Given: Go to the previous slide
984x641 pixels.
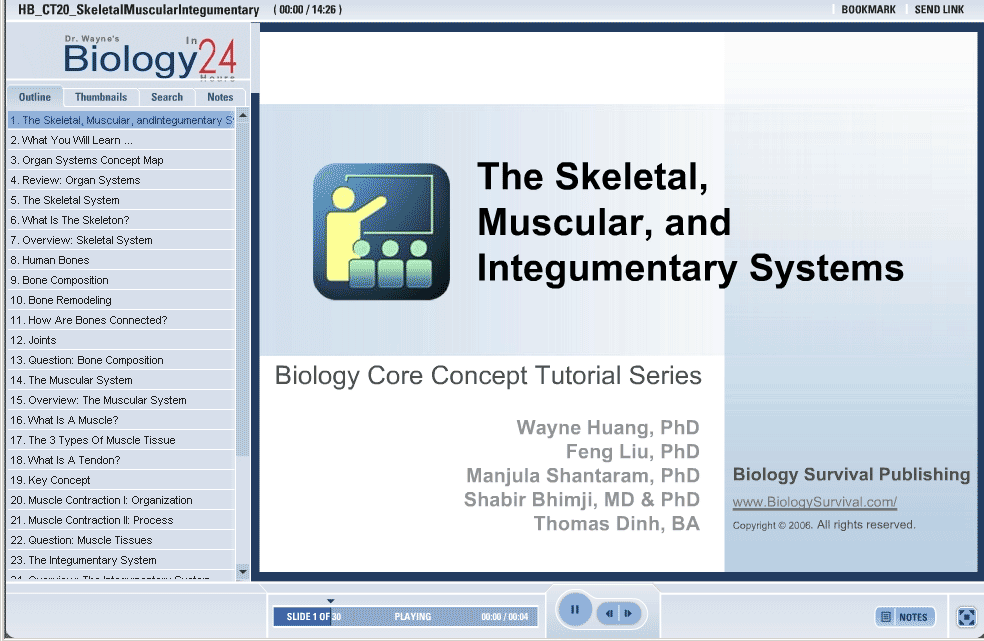Looking at the screenshot, I should [x=608, y=613].
